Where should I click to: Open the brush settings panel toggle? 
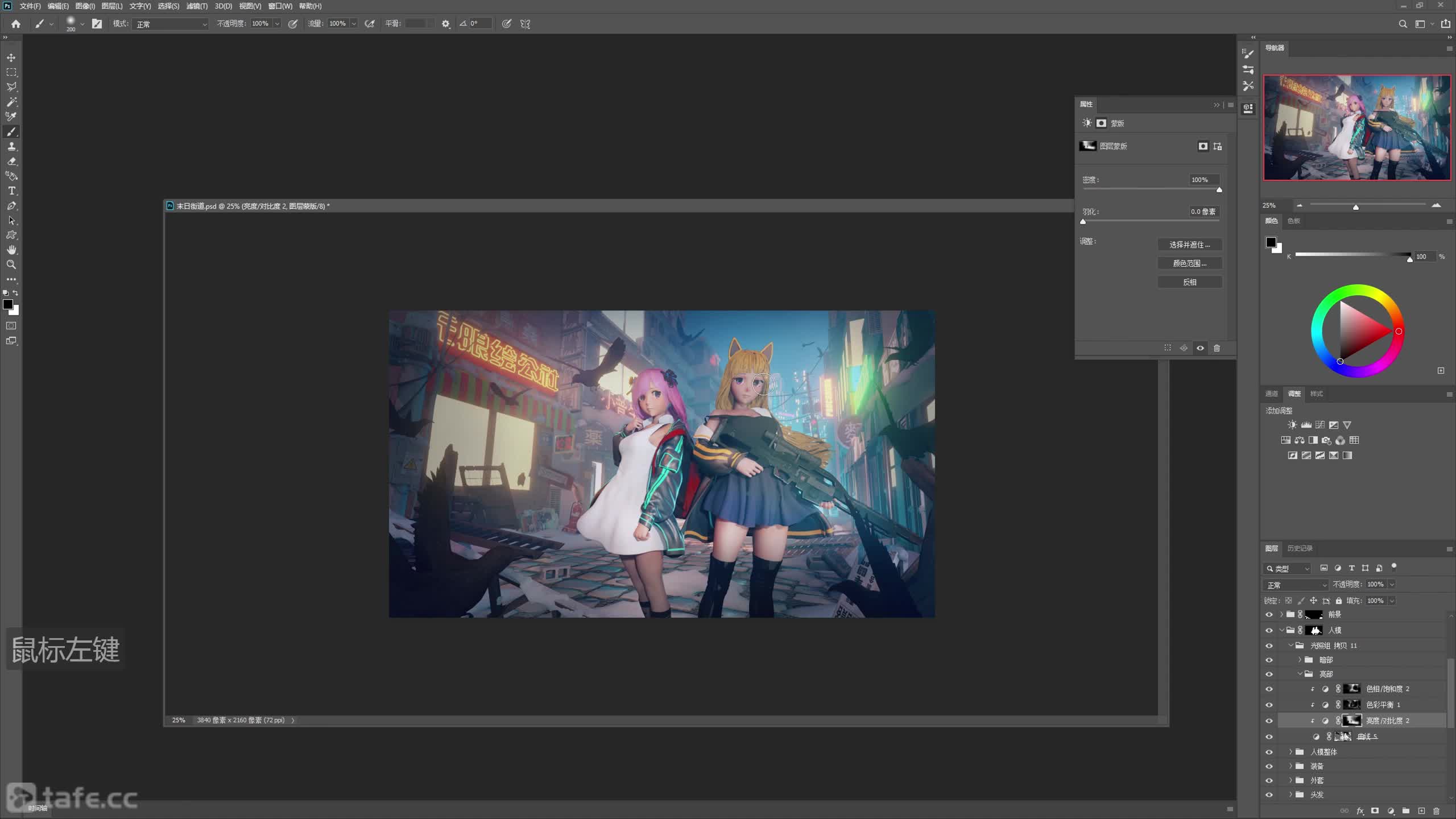97,24
